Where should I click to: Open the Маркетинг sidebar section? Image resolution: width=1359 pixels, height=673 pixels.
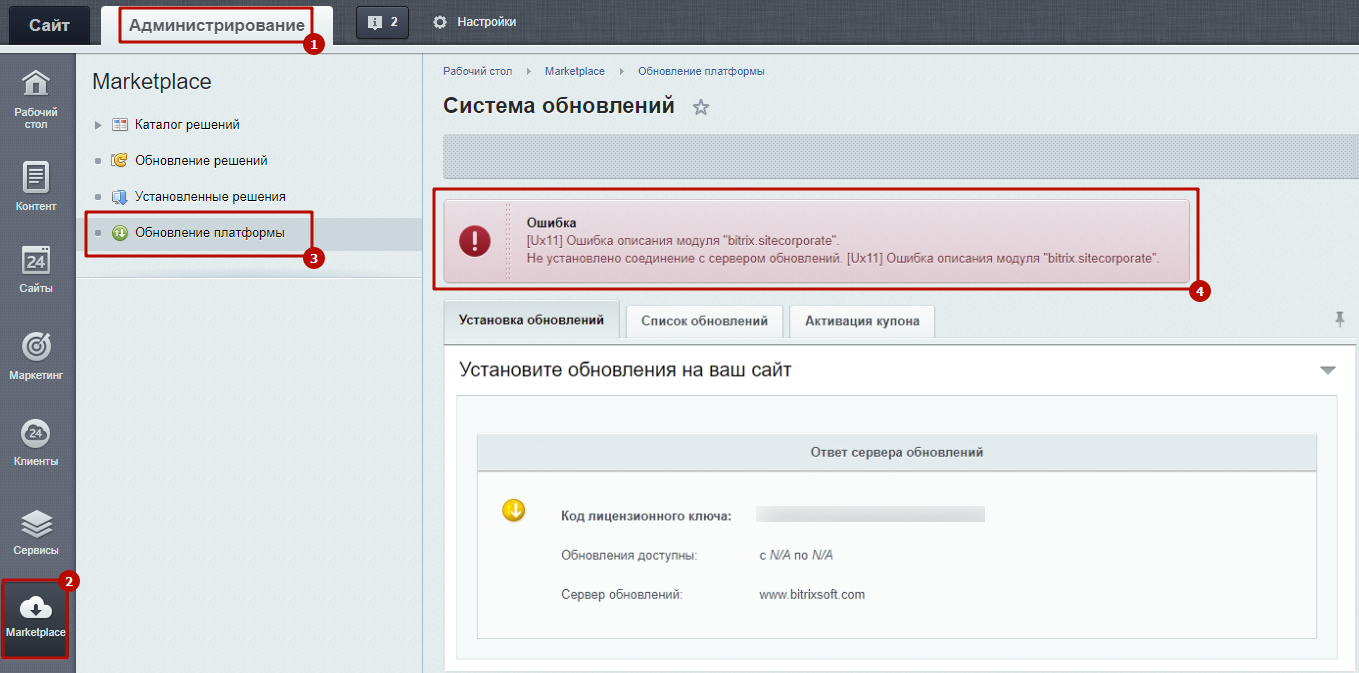(36, 355)
